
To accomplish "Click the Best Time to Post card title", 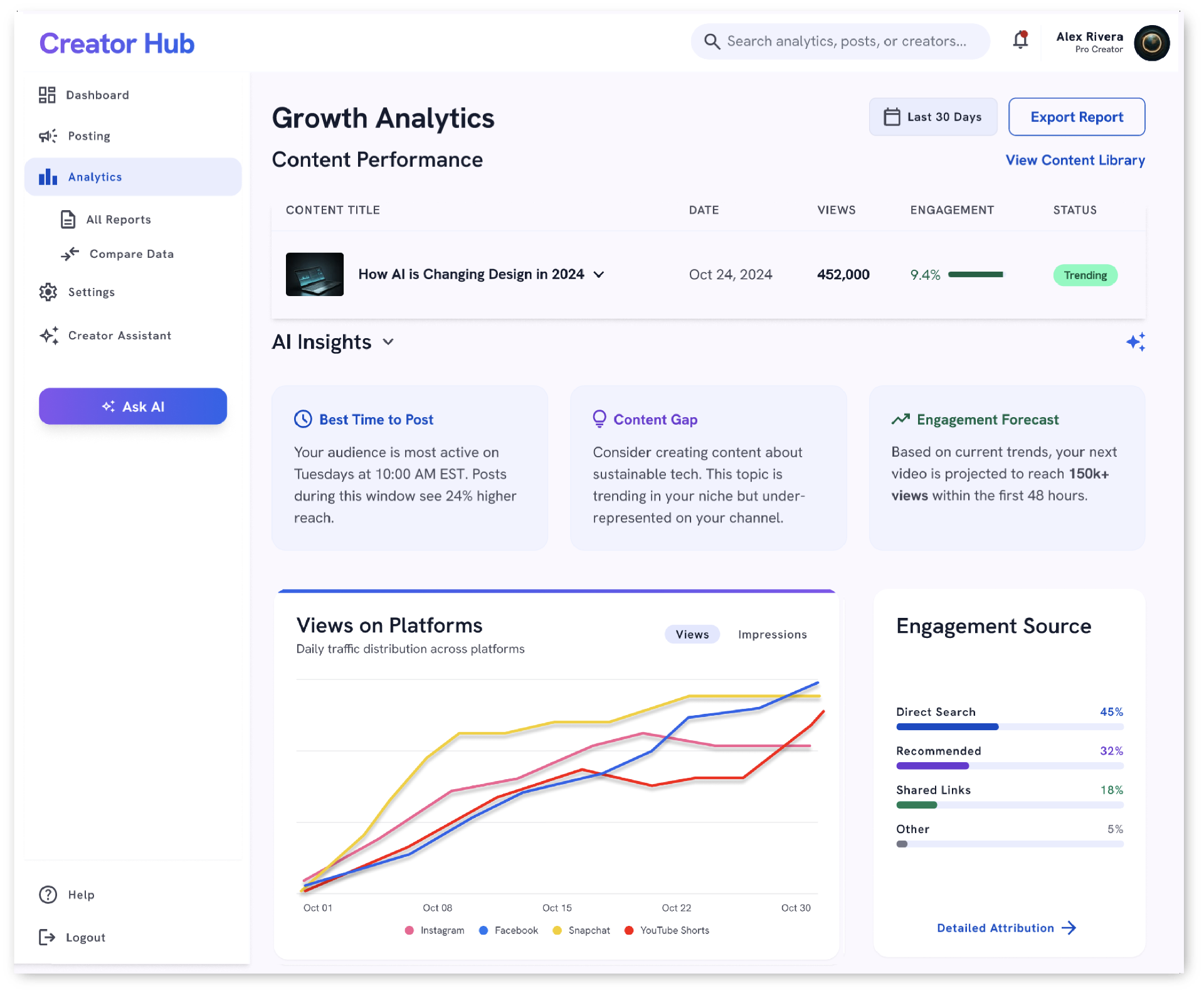I will coord(376,419).
